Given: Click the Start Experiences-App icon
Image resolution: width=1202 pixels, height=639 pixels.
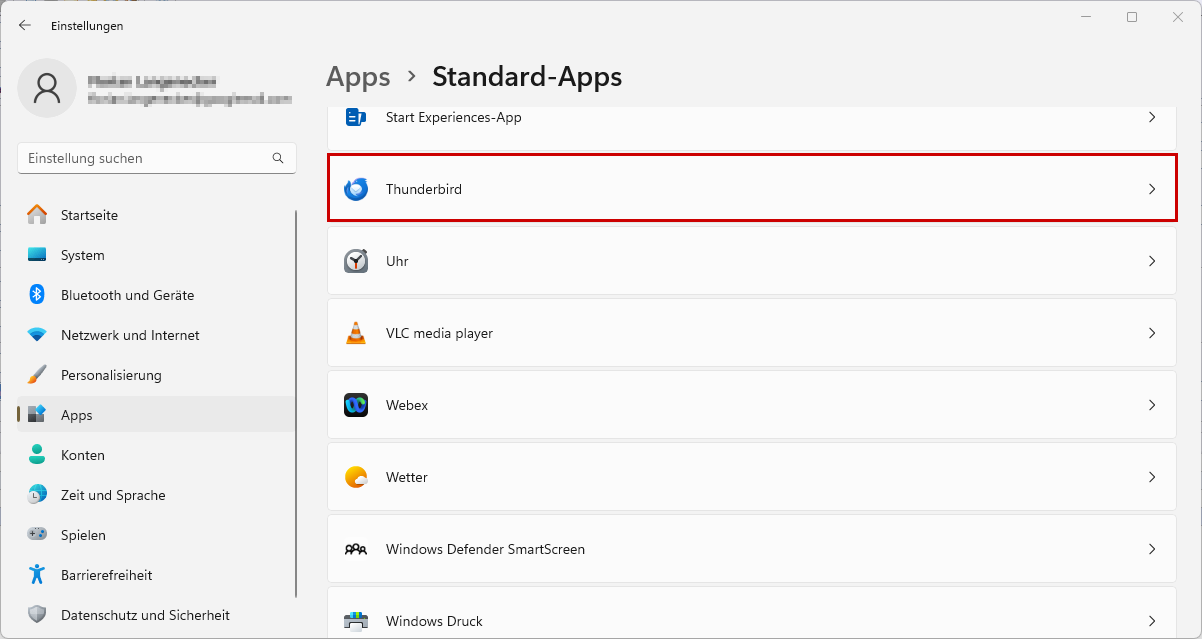Looking at the screenshot, I should (356, 117).
